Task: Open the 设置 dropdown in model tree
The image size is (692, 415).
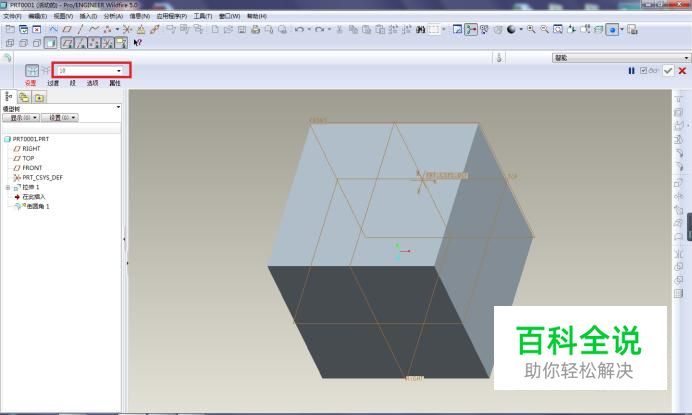Action: [60, 117]
